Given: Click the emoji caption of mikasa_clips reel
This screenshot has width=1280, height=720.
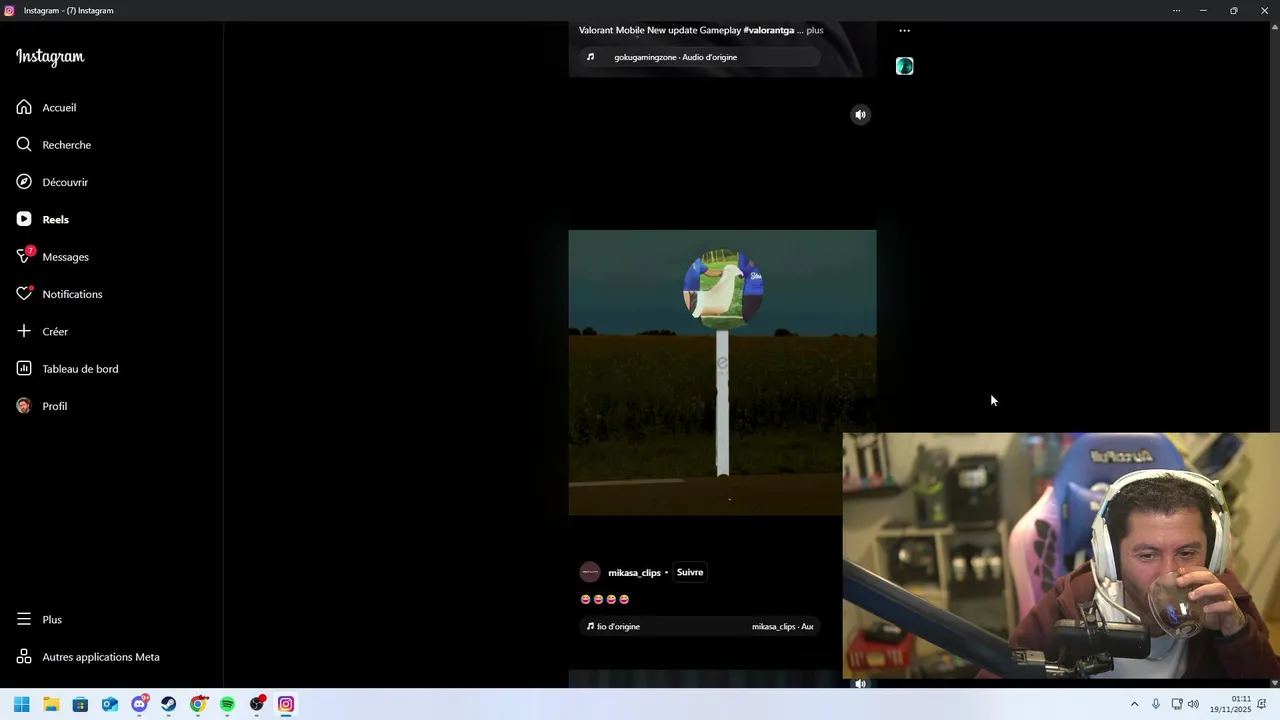Looking at the screenshot, I should tap(605, 599).
